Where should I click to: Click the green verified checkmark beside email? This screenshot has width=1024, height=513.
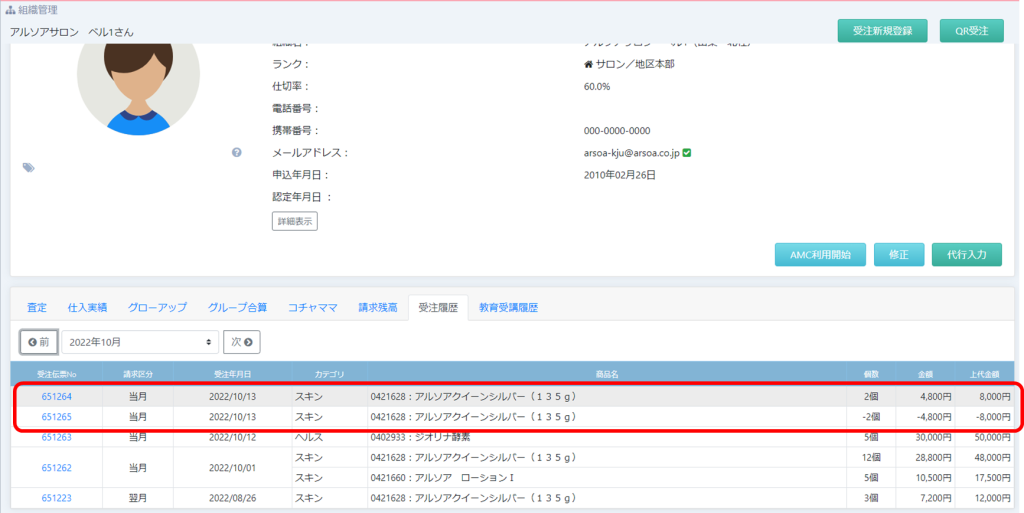coord(687,153)
